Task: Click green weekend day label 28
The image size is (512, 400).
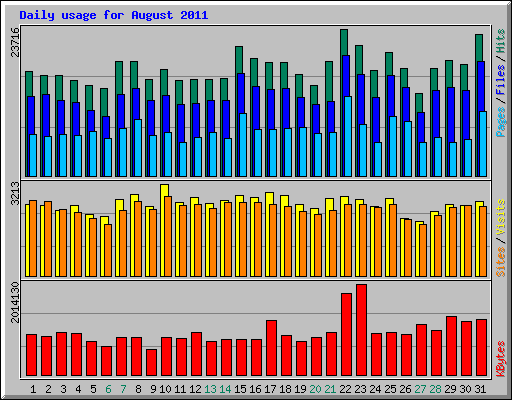Action: [x=435, y=389]
